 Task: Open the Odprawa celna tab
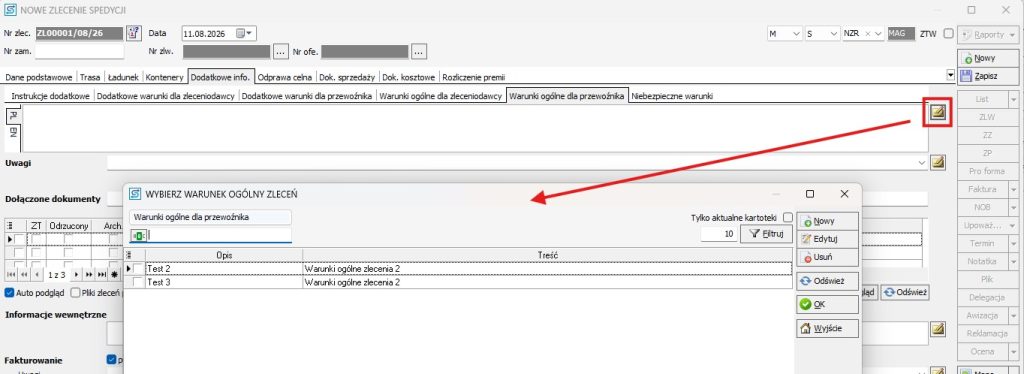pyautogui.click(x=285, y=77)
